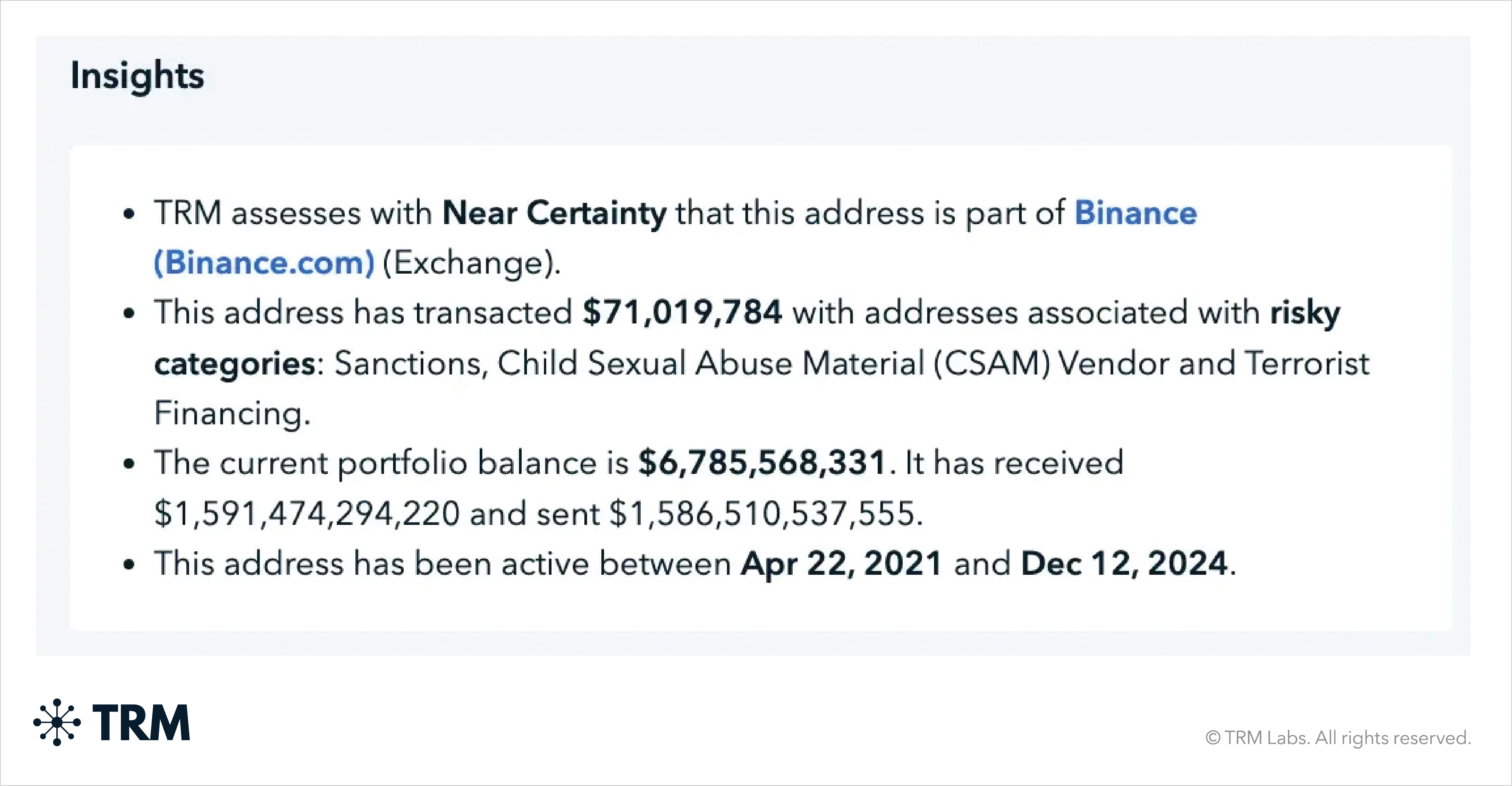
Task: Click the TRM Labs copyright notice
Action: tap(1338, 737)
